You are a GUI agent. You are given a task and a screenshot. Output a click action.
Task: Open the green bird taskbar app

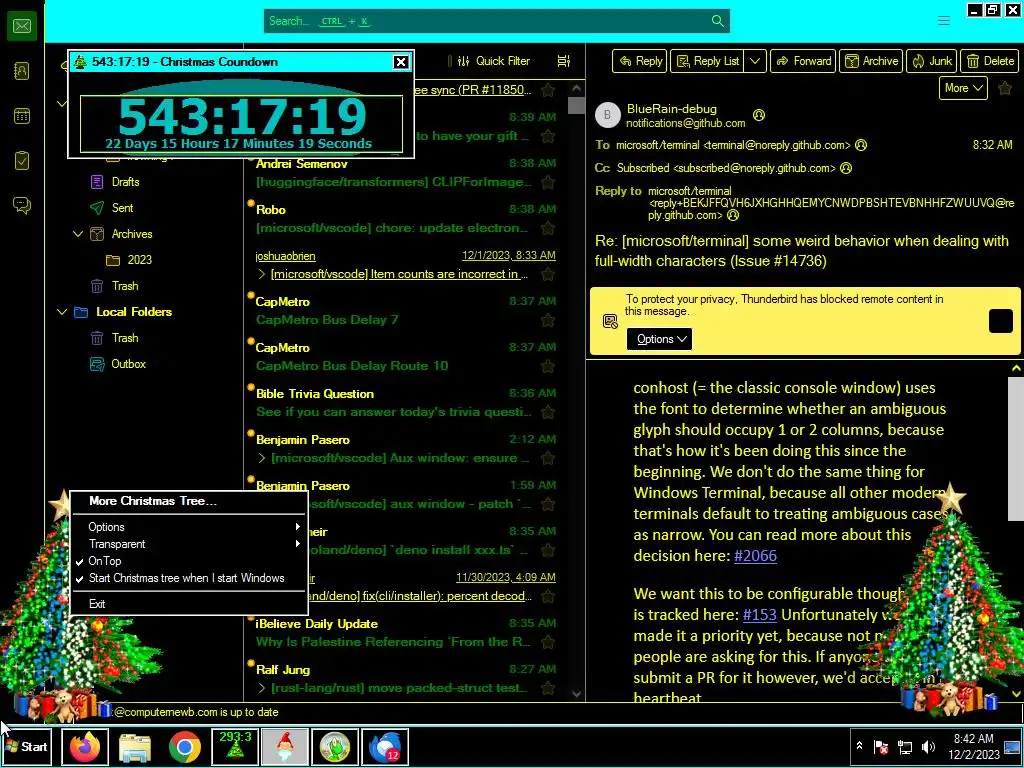(335, 746)
